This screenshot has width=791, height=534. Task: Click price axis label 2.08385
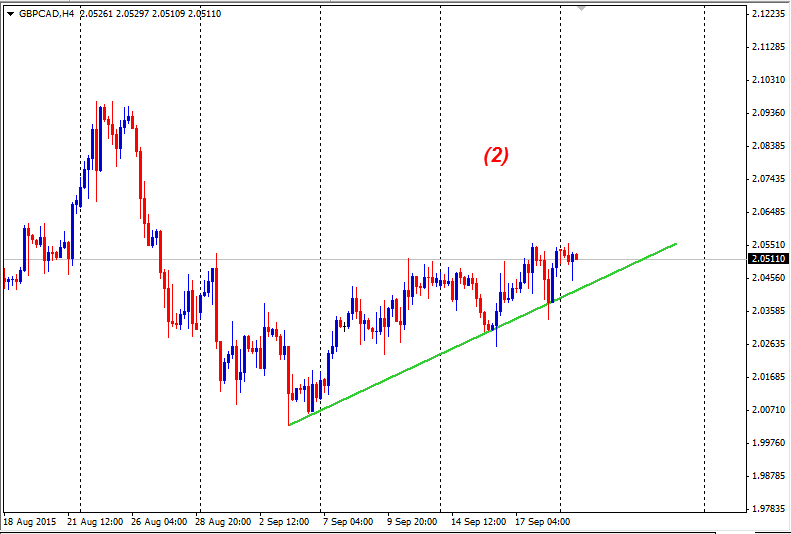coord(768,146)
